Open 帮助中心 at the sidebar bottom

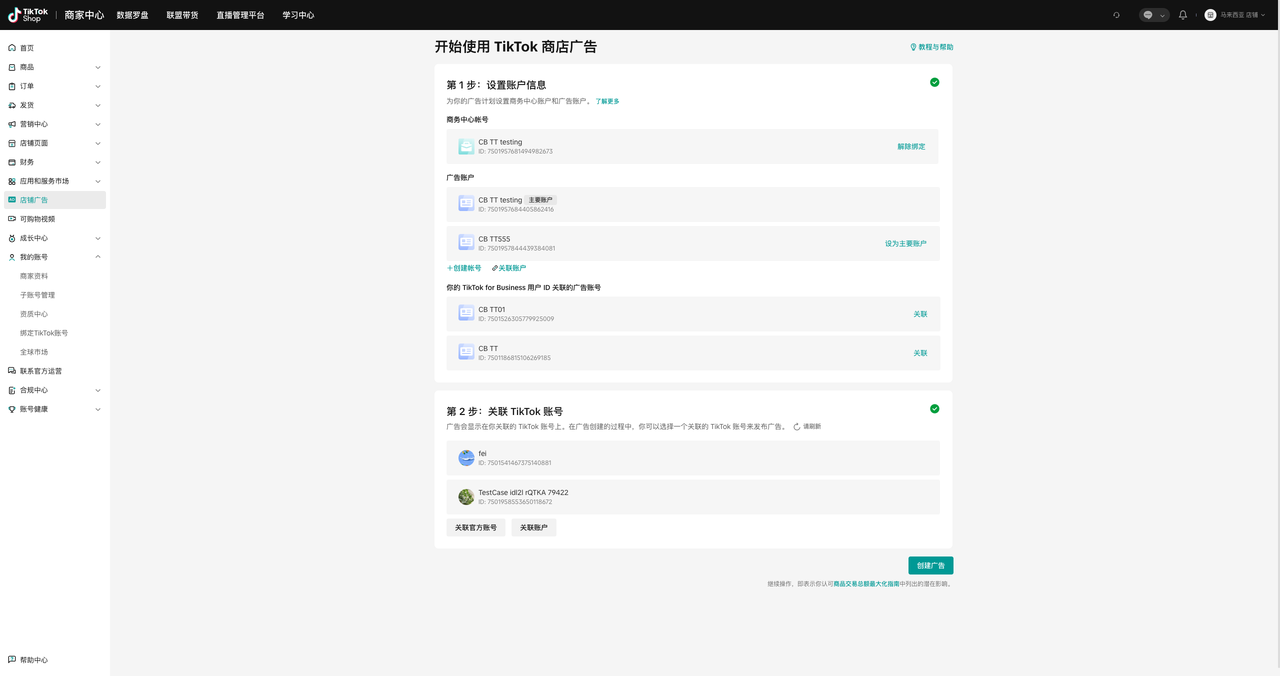(33, 660)
